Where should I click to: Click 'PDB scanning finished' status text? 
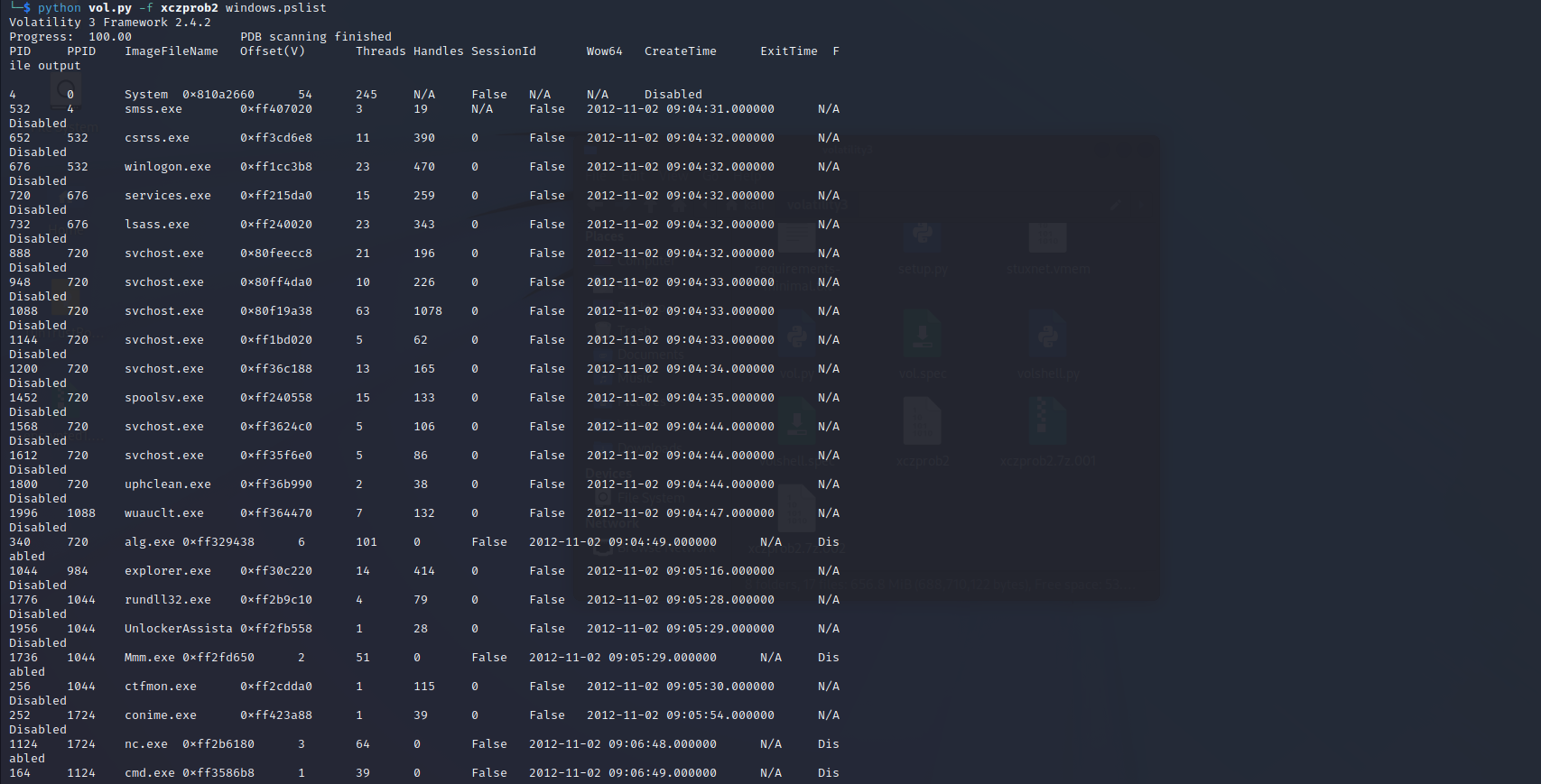point(316,37)
